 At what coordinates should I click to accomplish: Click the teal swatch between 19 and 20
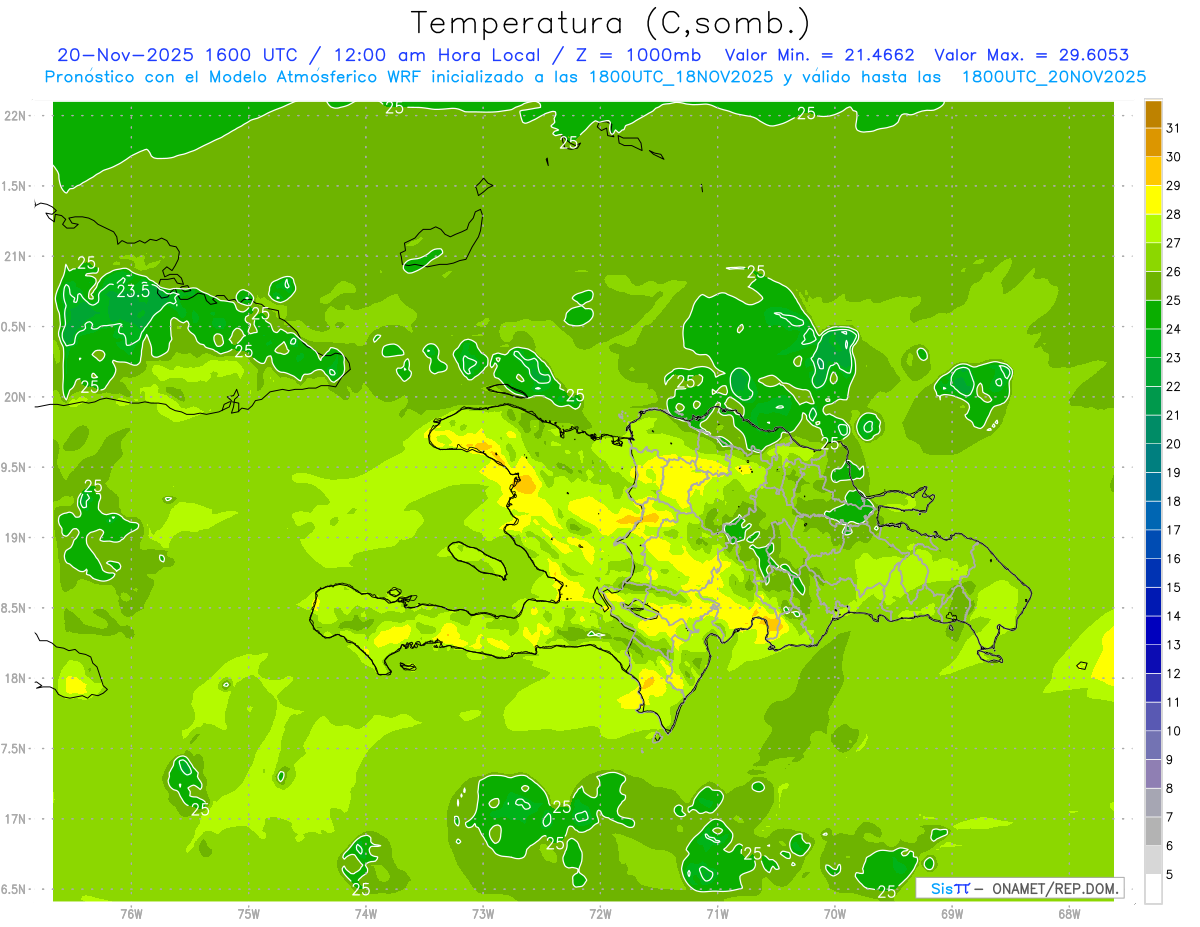[1153, 458]
